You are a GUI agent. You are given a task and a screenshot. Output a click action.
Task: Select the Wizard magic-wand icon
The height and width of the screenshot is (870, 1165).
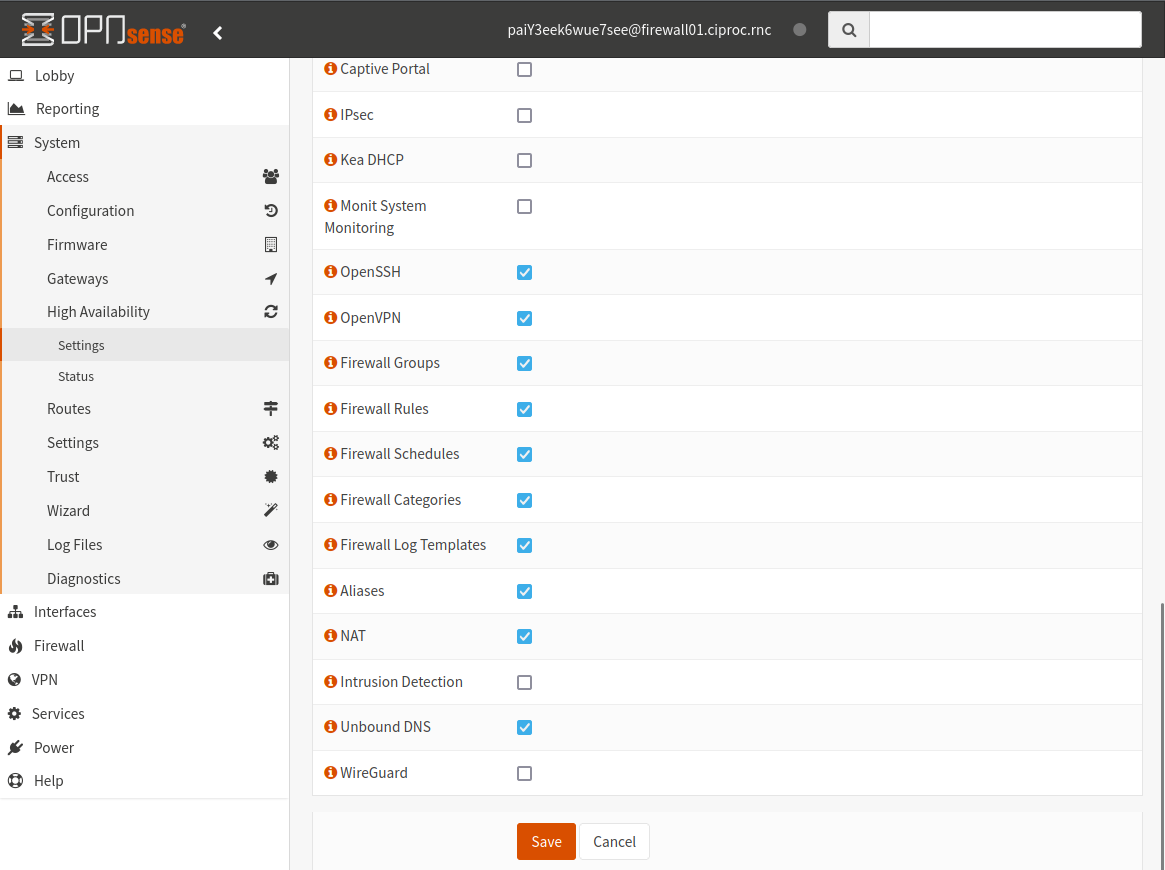270,510
